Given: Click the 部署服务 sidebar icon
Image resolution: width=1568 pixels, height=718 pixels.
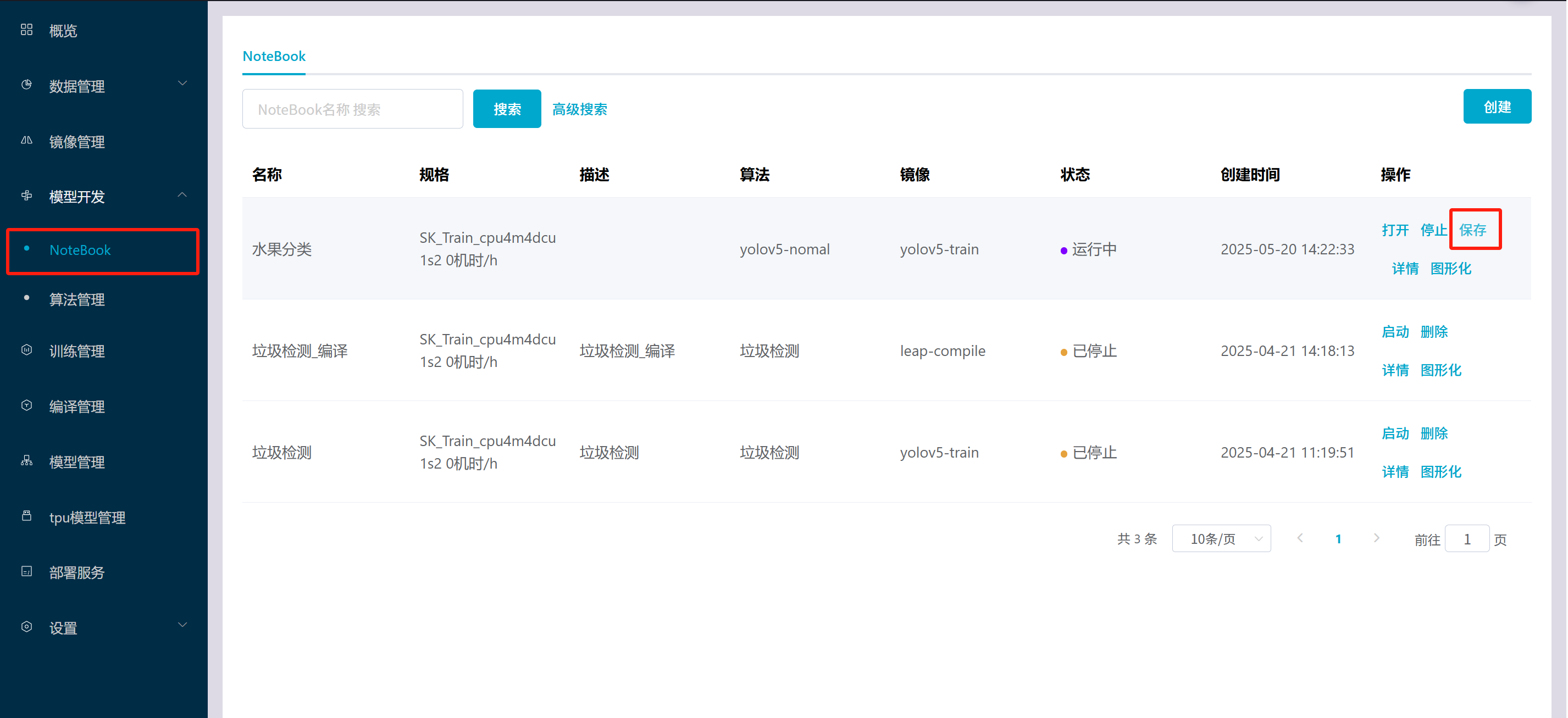Looking at the screenshot, I should point(26,571).
